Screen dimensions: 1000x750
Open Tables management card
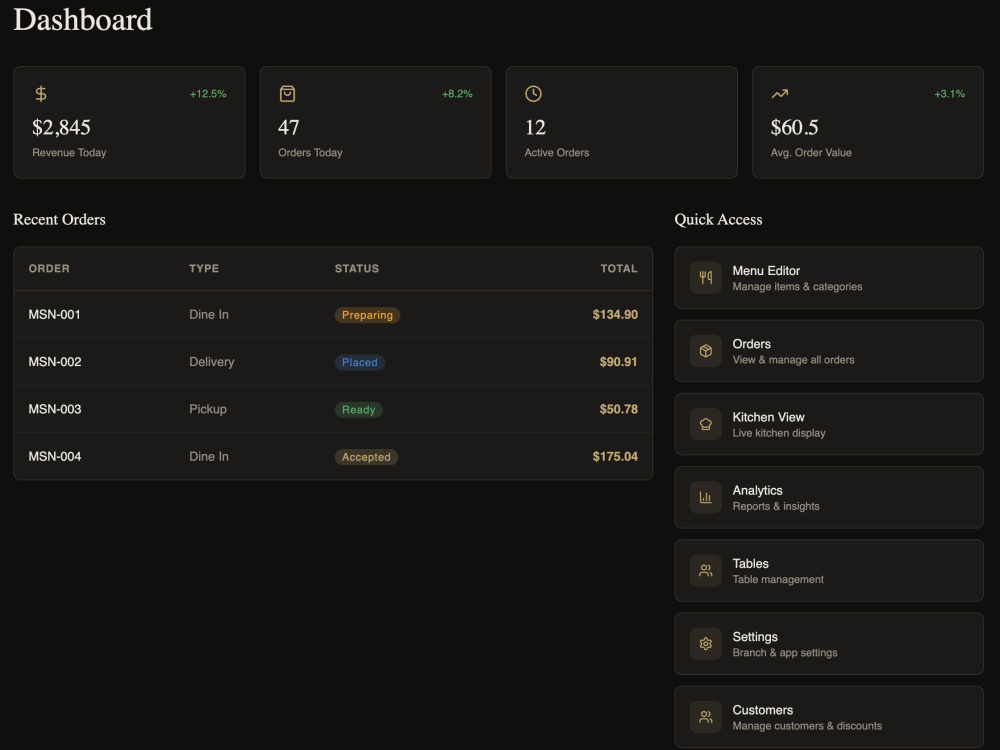[x=828, y=571]
